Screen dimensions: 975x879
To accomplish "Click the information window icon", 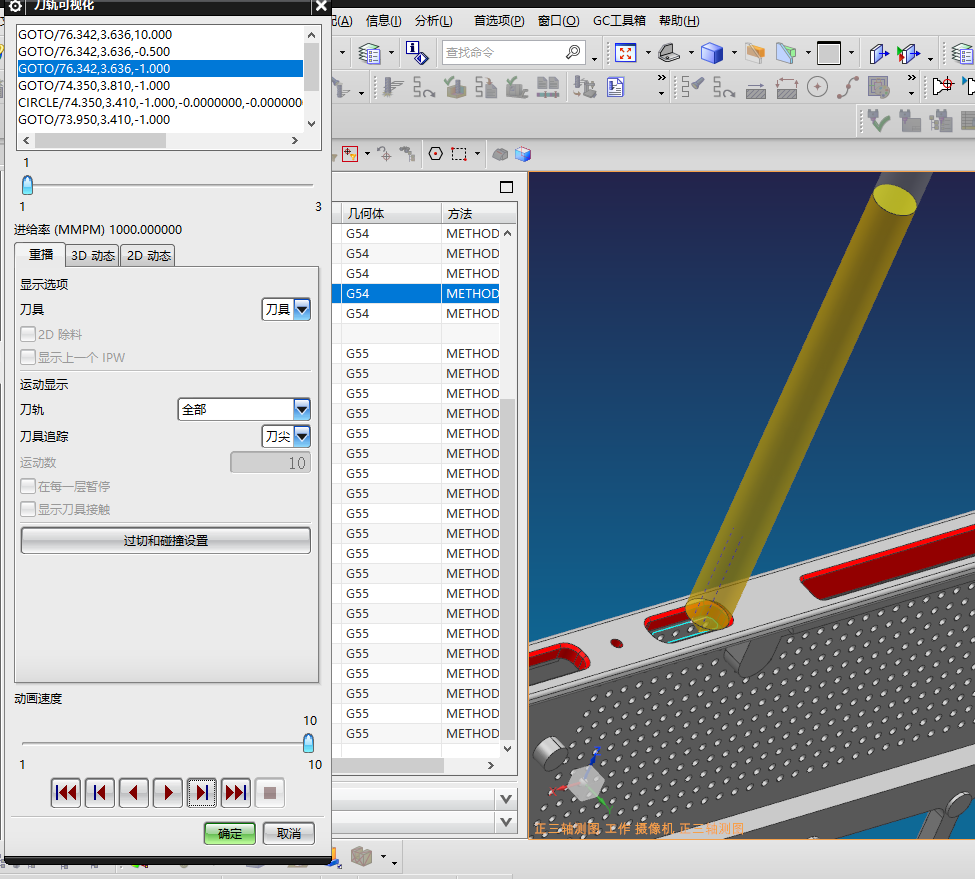I will click(x=417, y=52).
